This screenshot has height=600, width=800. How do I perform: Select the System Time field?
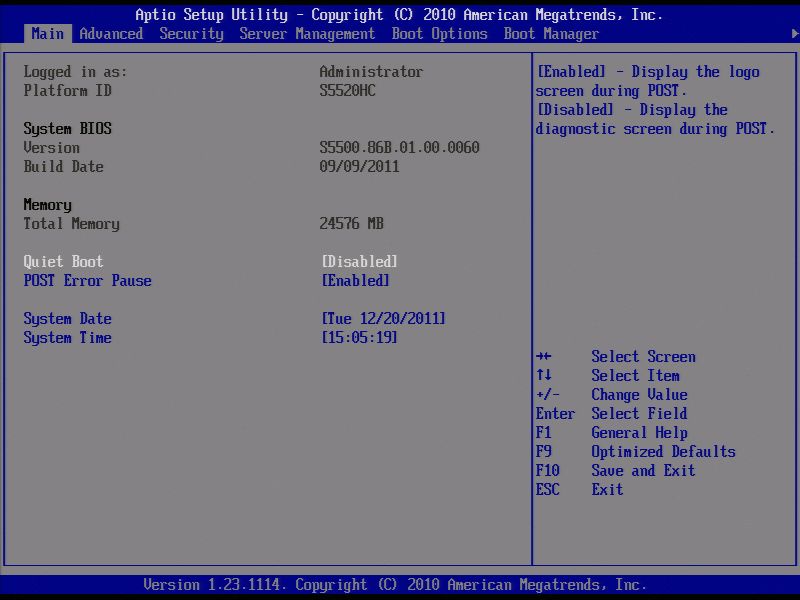67,338
